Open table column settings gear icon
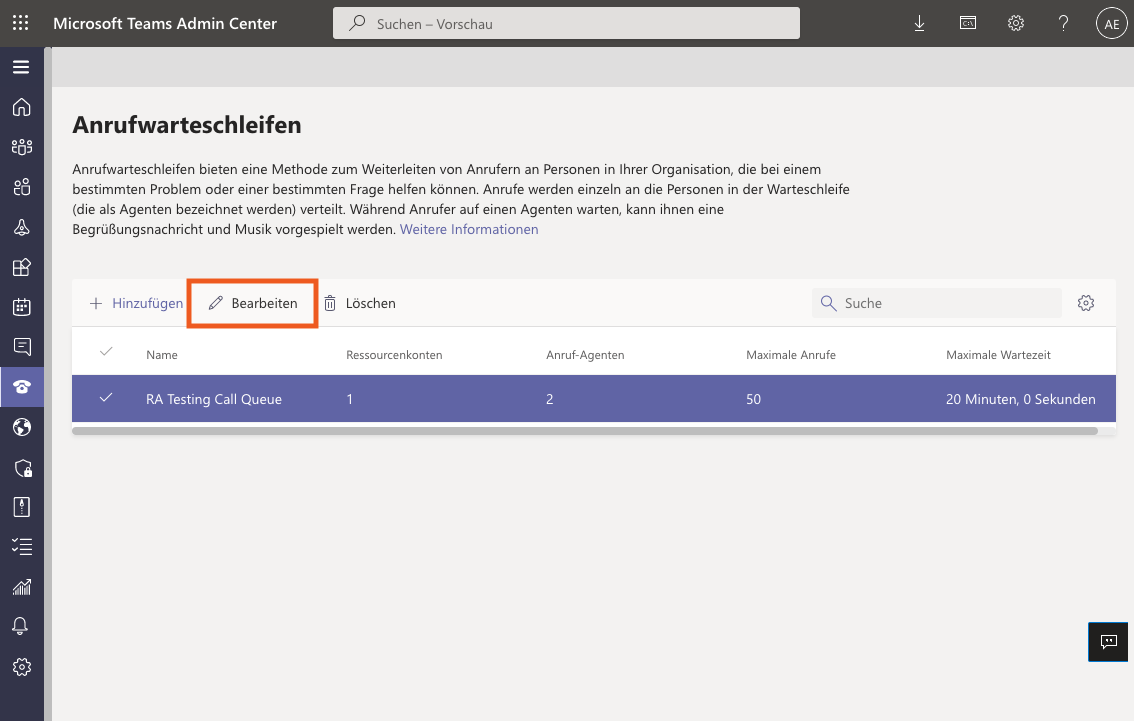Viewport: 1134px width, 721px height. click(1086, 303)
